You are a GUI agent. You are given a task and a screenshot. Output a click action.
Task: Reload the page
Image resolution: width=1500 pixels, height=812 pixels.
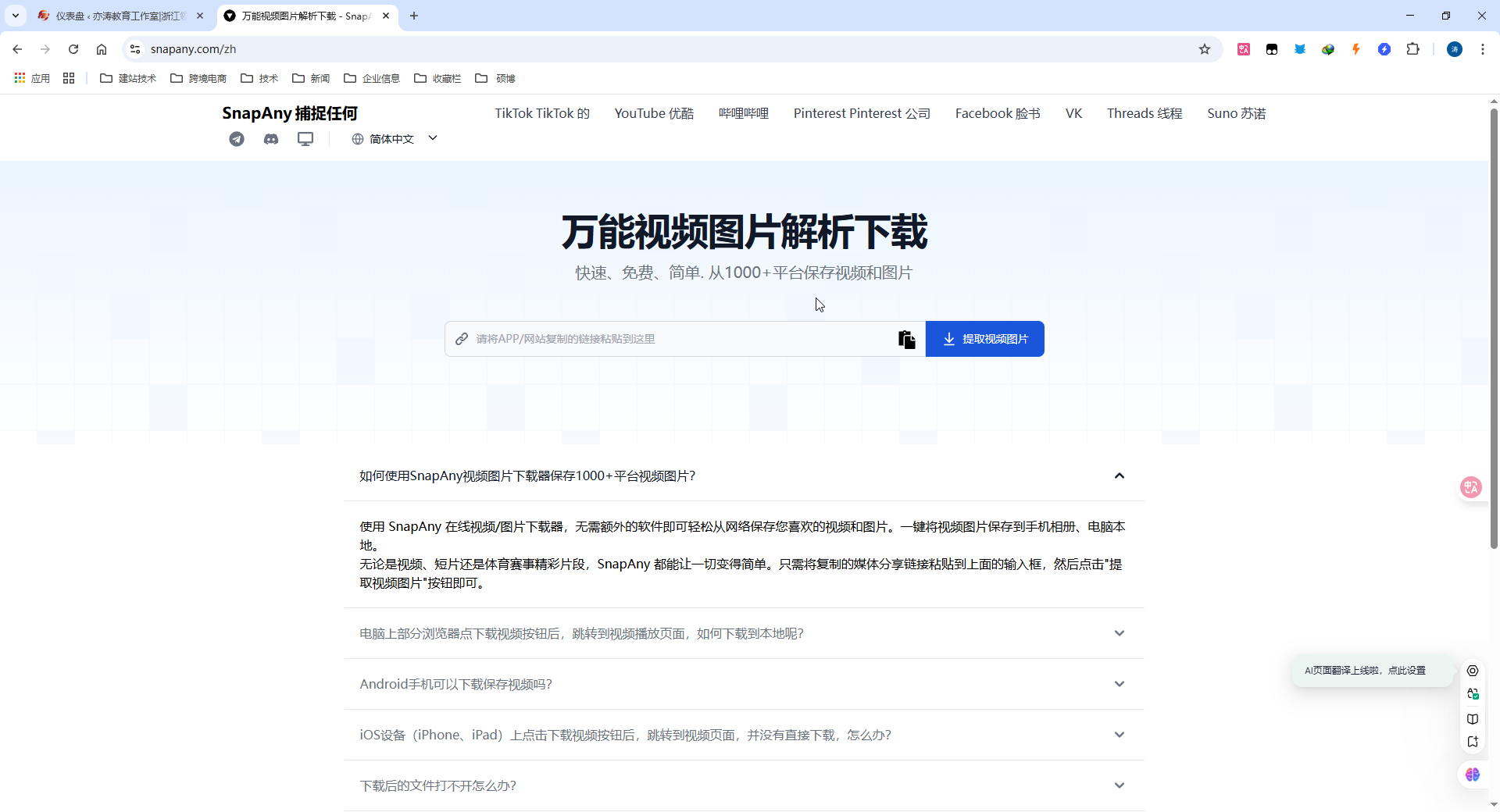click(x=73, y=49)
